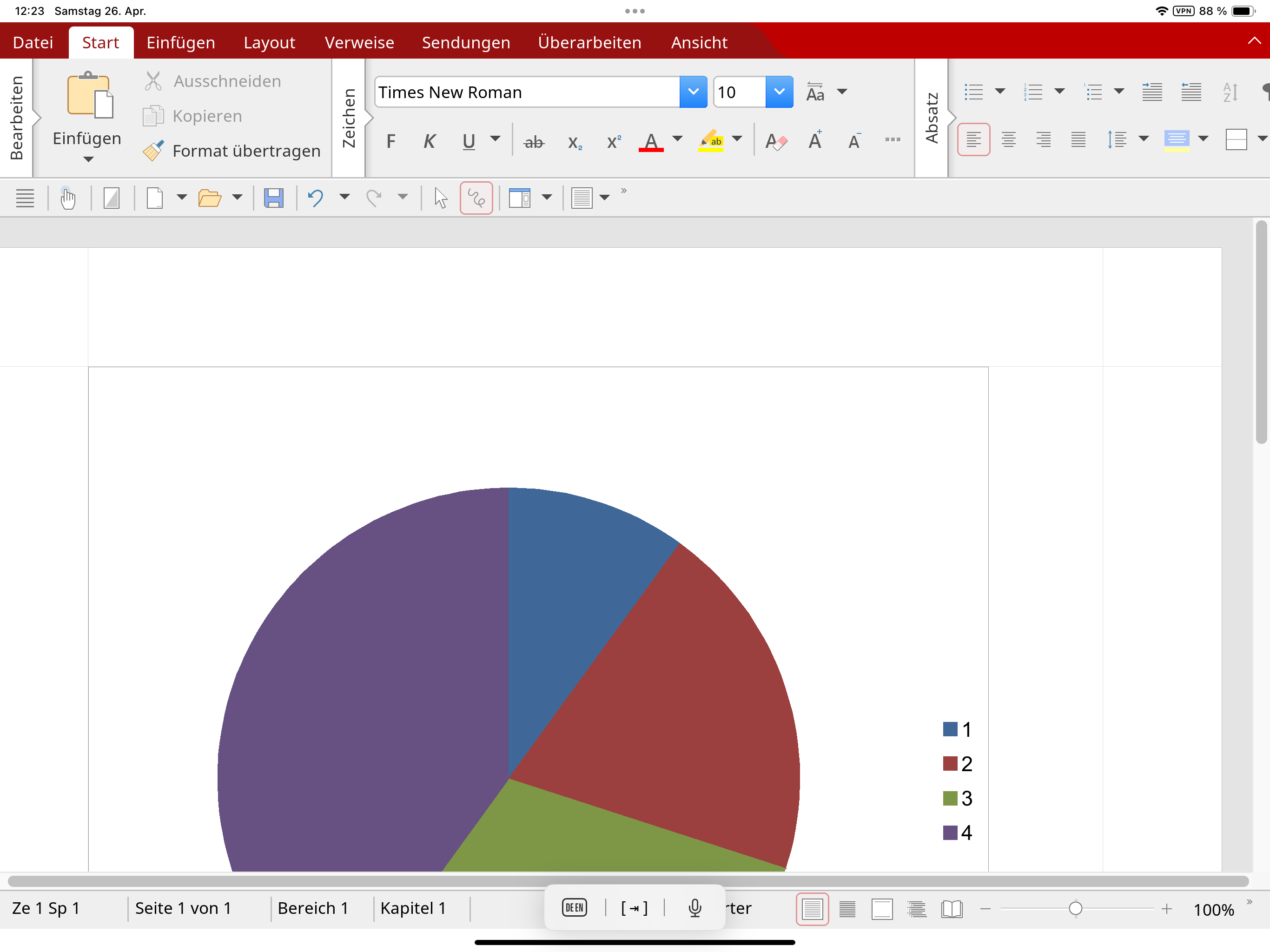Open the Ansicht tab
The height and width of the screenshot is (952, 1270).
(699, 42)
